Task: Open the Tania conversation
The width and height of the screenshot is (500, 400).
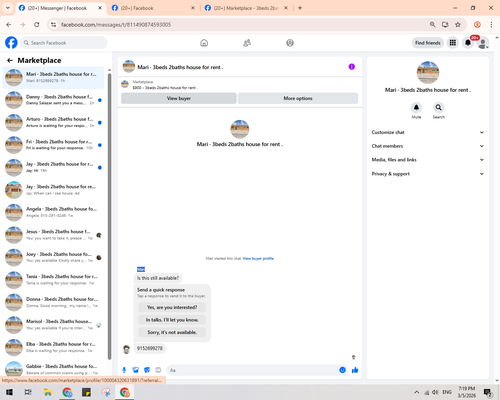Action: pos(53,280)
